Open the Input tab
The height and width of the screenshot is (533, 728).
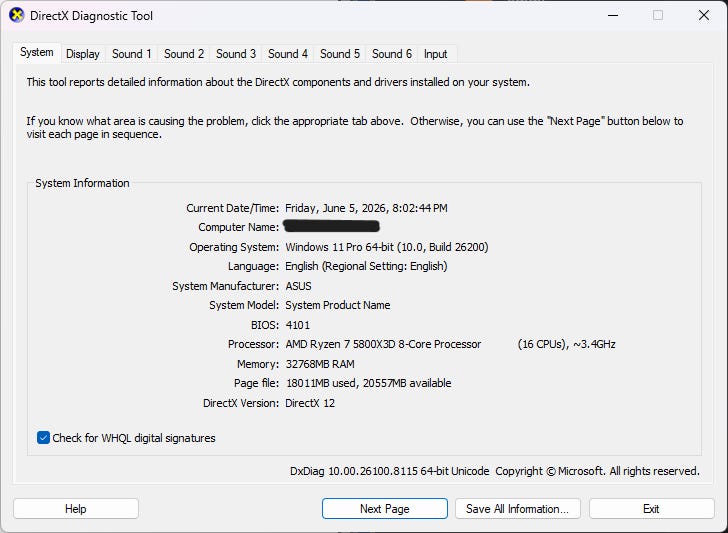coord(436,54)
